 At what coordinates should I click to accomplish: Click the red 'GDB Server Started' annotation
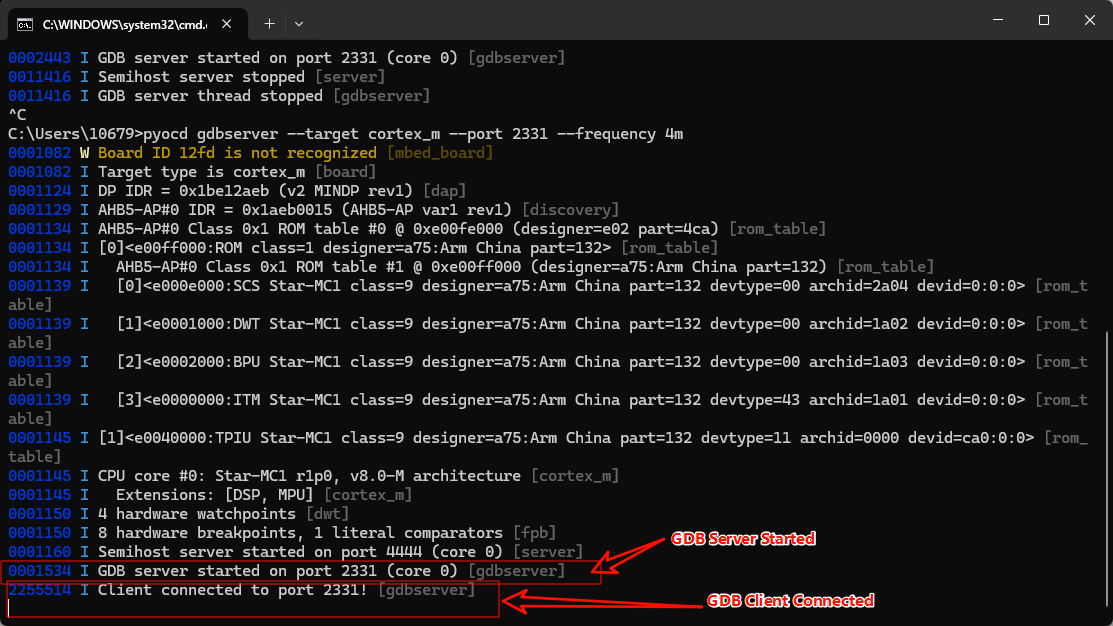click(x=743, y=539)
